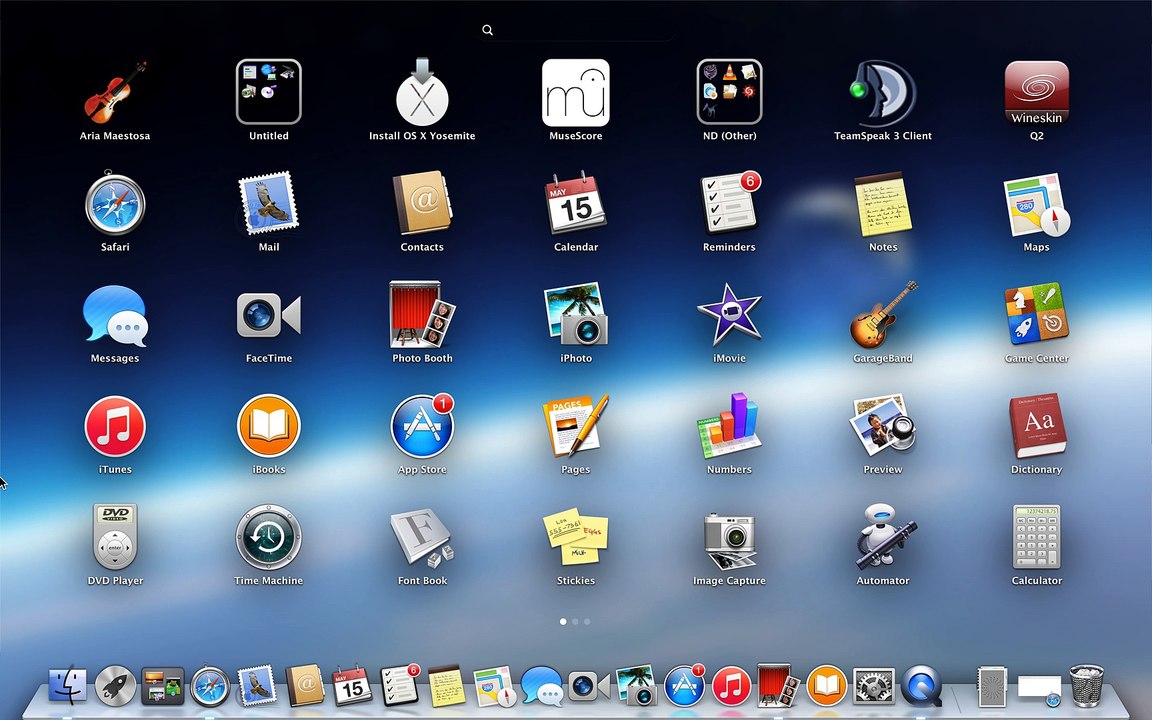Open App Store in the Launchpad grid
The height and width of the screenshot is (720, 1152).
[x=422, y=426]
